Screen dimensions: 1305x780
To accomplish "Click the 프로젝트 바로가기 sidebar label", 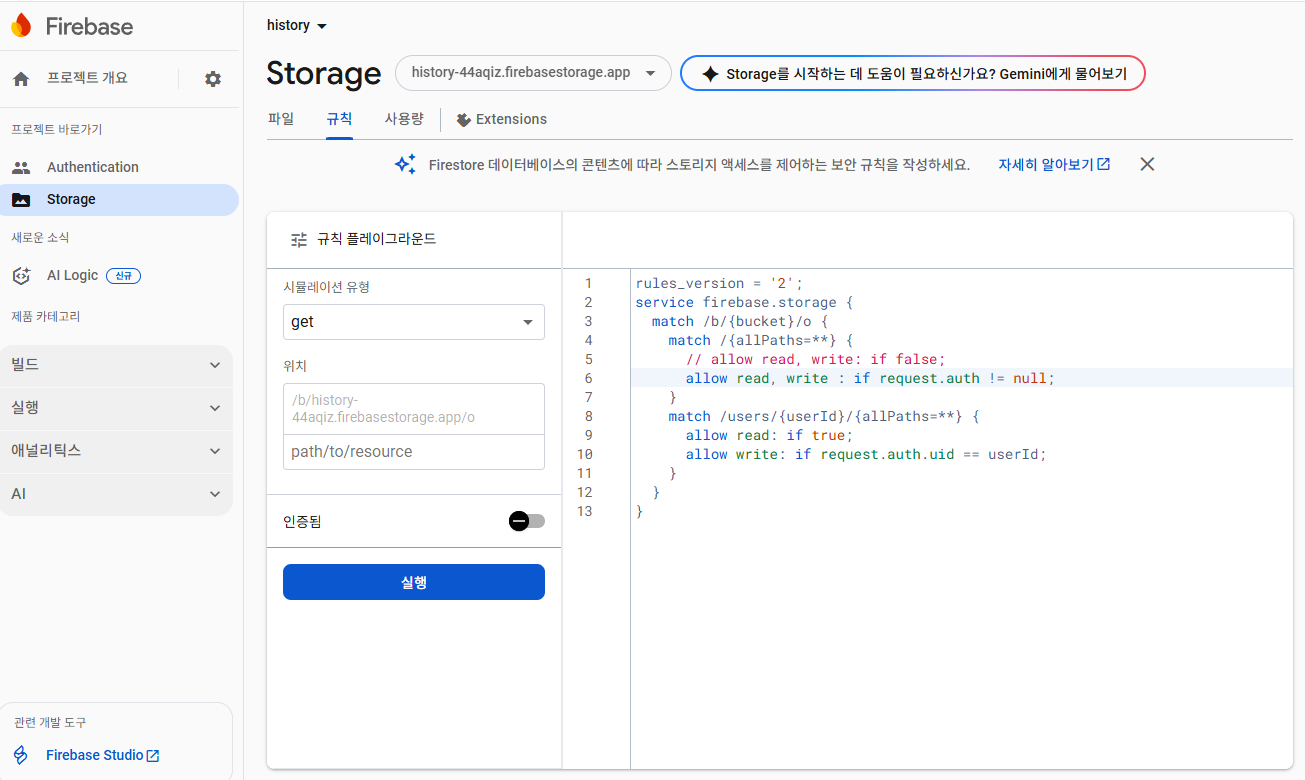I will point(57,129).
